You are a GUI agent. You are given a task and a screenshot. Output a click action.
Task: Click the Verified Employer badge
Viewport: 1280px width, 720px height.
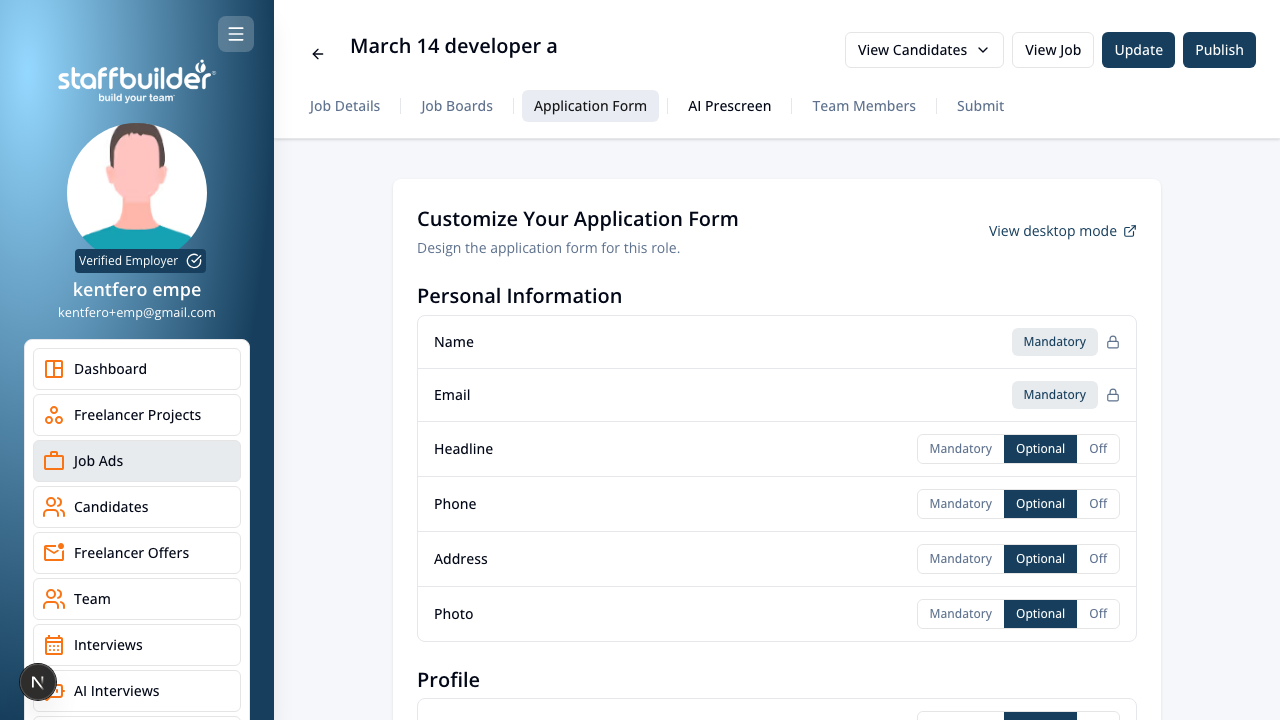point(141,261)
